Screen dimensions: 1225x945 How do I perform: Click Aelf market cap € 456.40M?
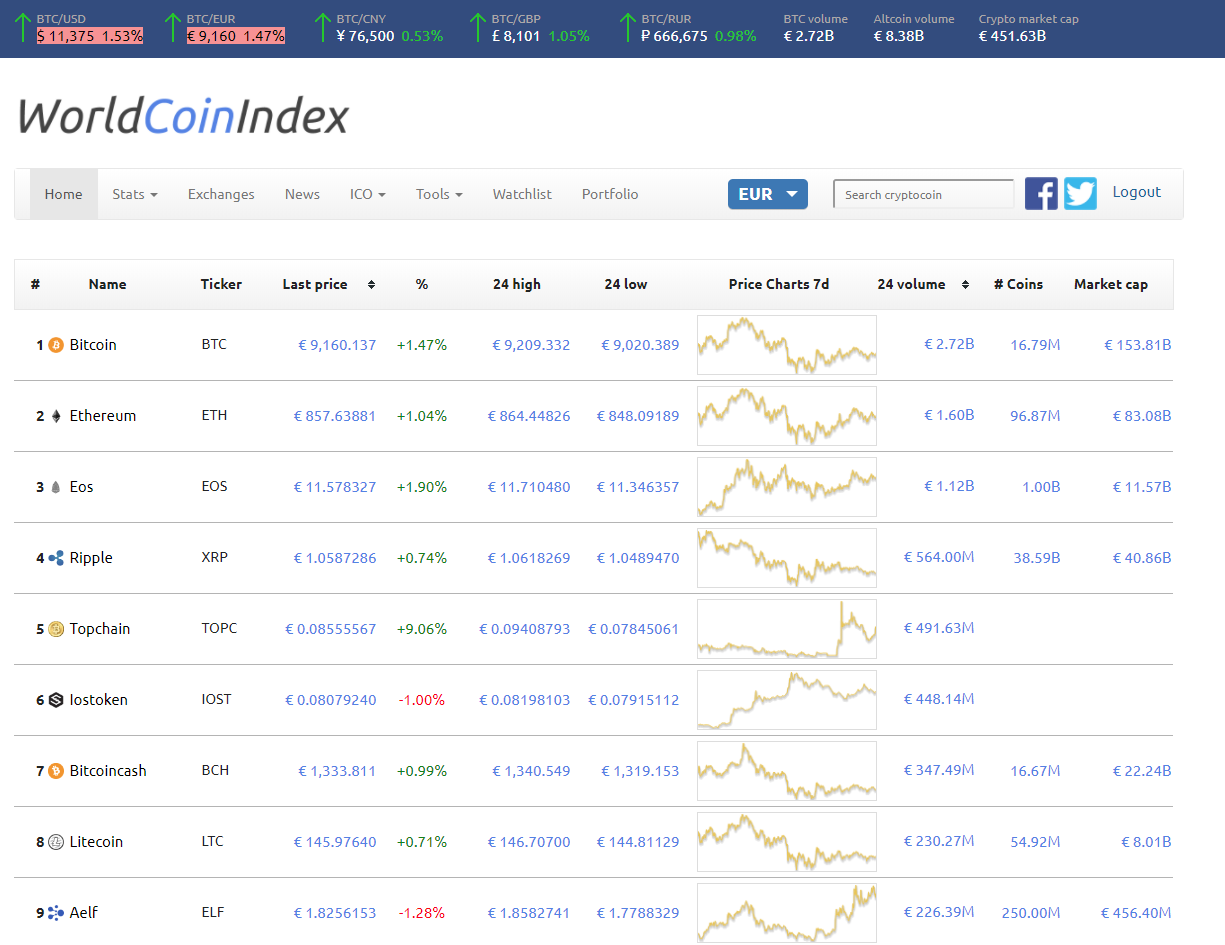[x=1136, y=913]
